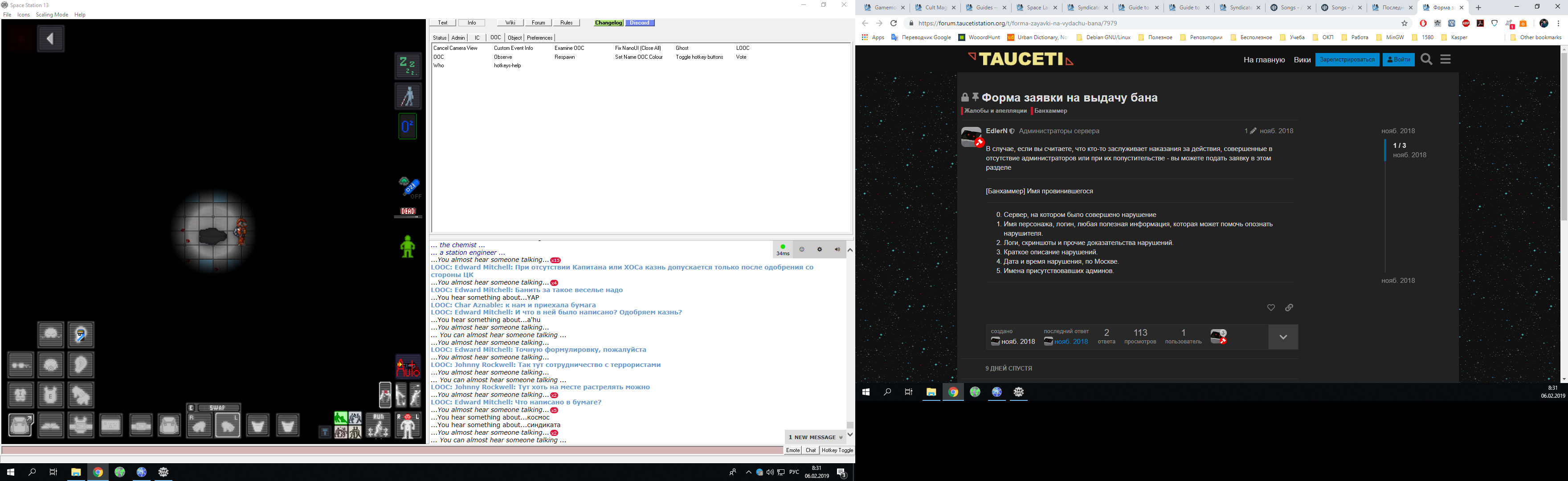Click the head hat inventory slot

pyautogui.click(x=50, y=335)
